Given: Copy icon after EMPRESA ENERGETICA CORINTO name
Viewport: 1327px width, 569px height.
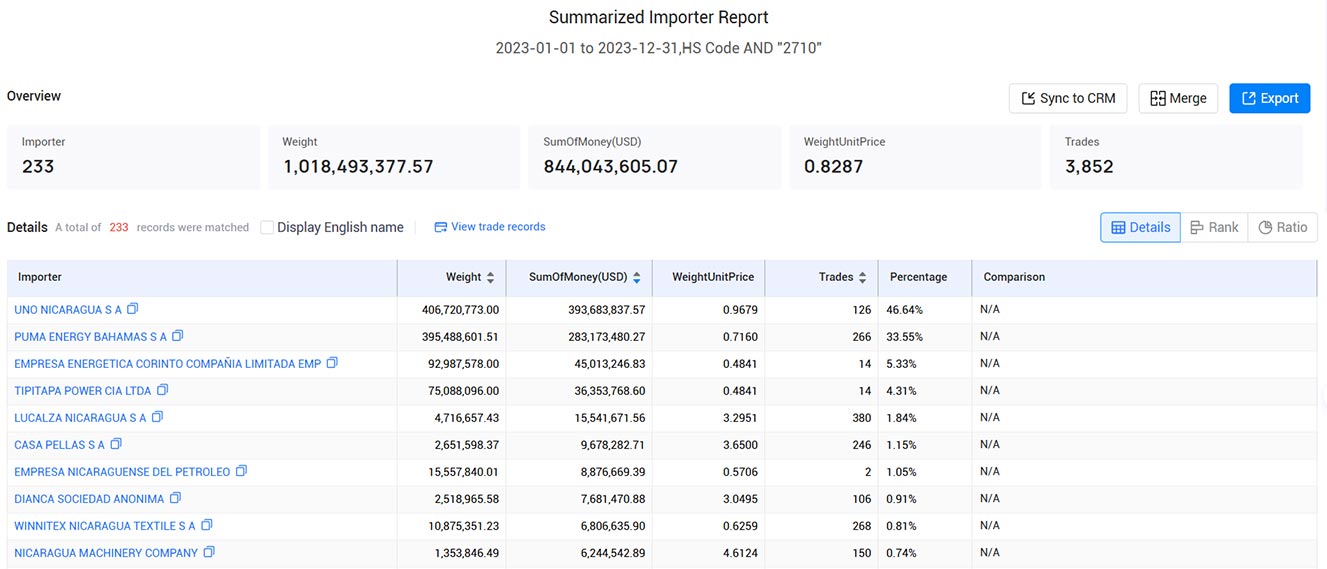Looking at the screenshot, I should 333,363.
